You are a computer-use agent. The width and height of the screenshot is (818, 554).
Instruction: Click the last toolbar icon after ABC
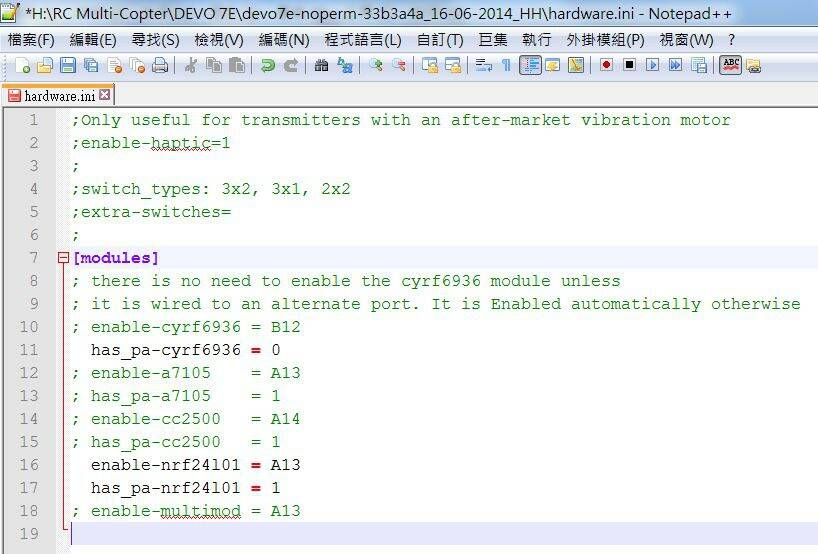point(753,65)
